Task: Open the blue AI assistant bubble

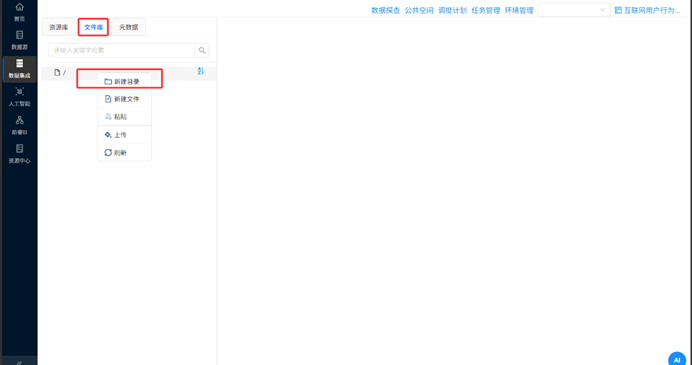Action: click(x=677, y=359)
